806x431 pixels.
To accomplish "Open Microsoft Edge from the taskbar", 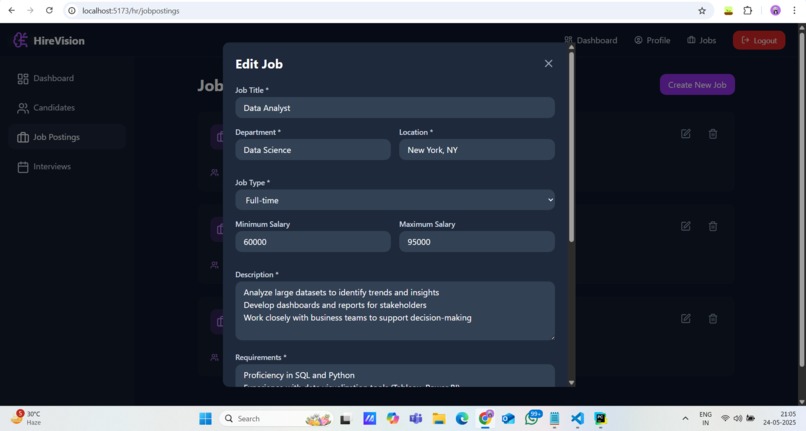I will coord(462,419).
